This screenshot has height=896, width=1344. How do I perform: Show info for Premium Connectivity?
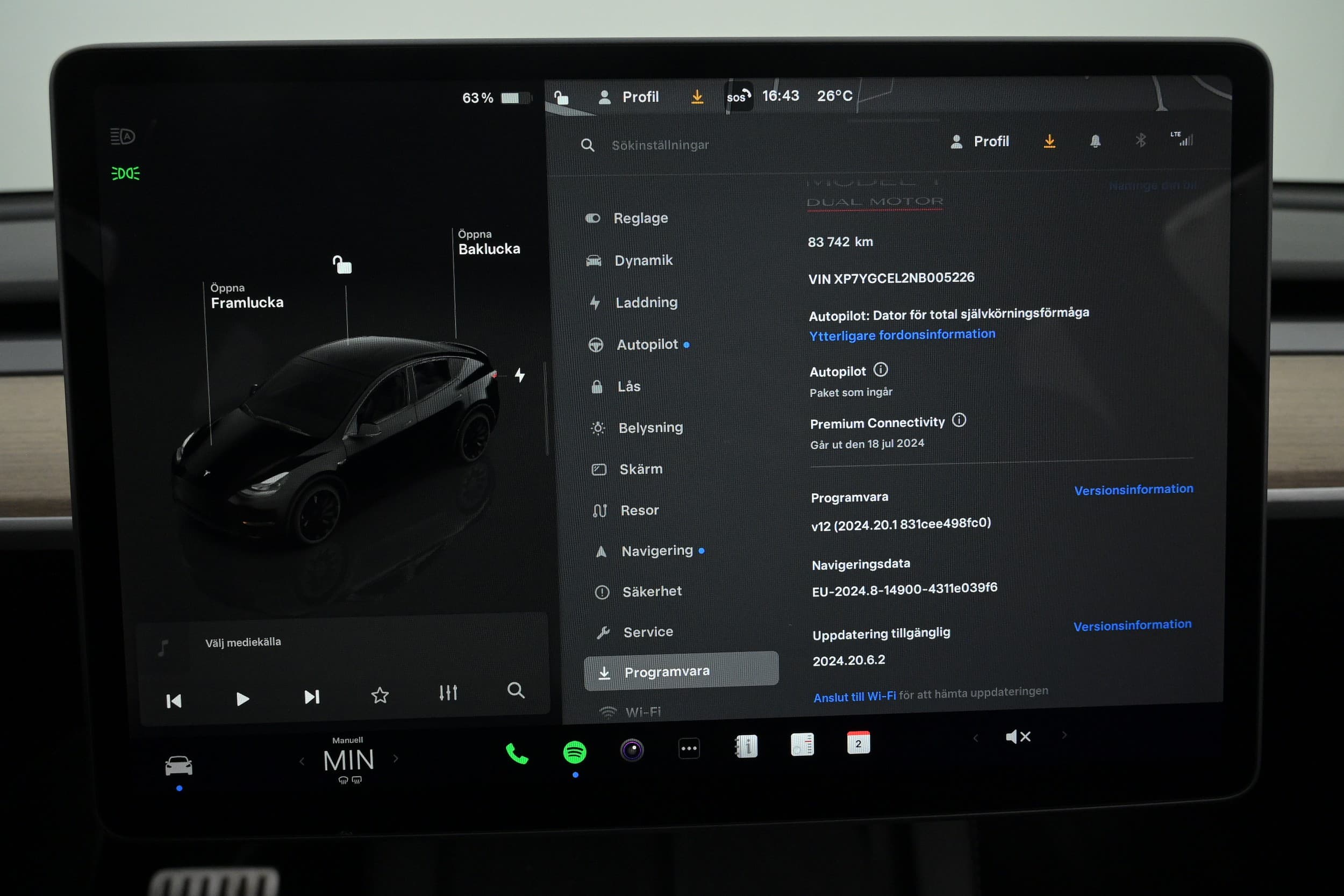(x=959, y=420)
